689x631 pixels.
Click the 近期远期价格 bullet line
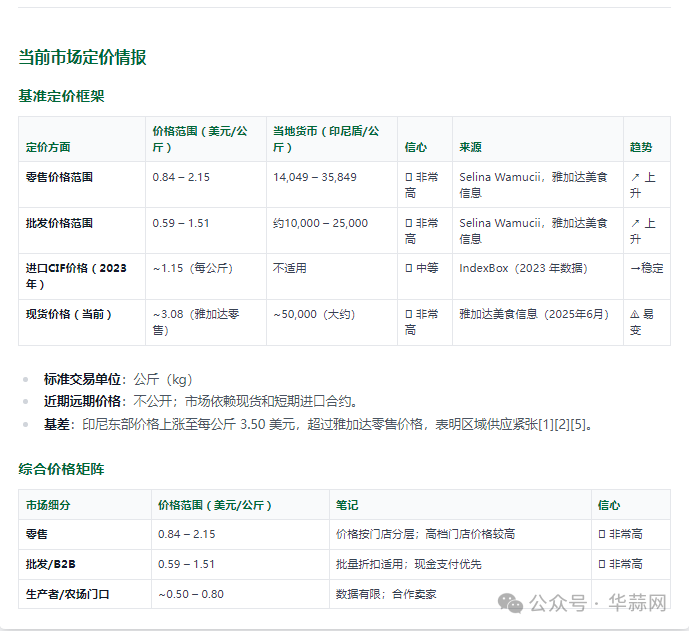[x=203, y=401]
